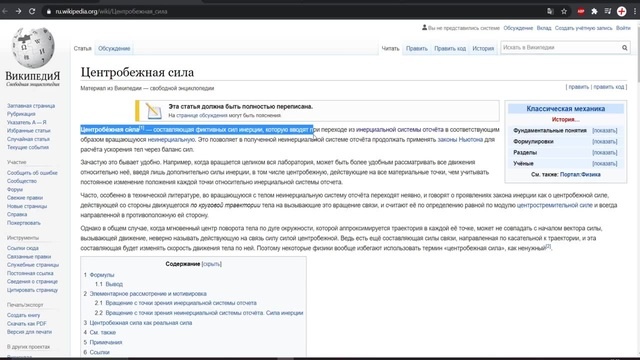The width and height of the screenshot is (640, 360).
Task: Click Скачать как PDF link
Action: (26, 324)
